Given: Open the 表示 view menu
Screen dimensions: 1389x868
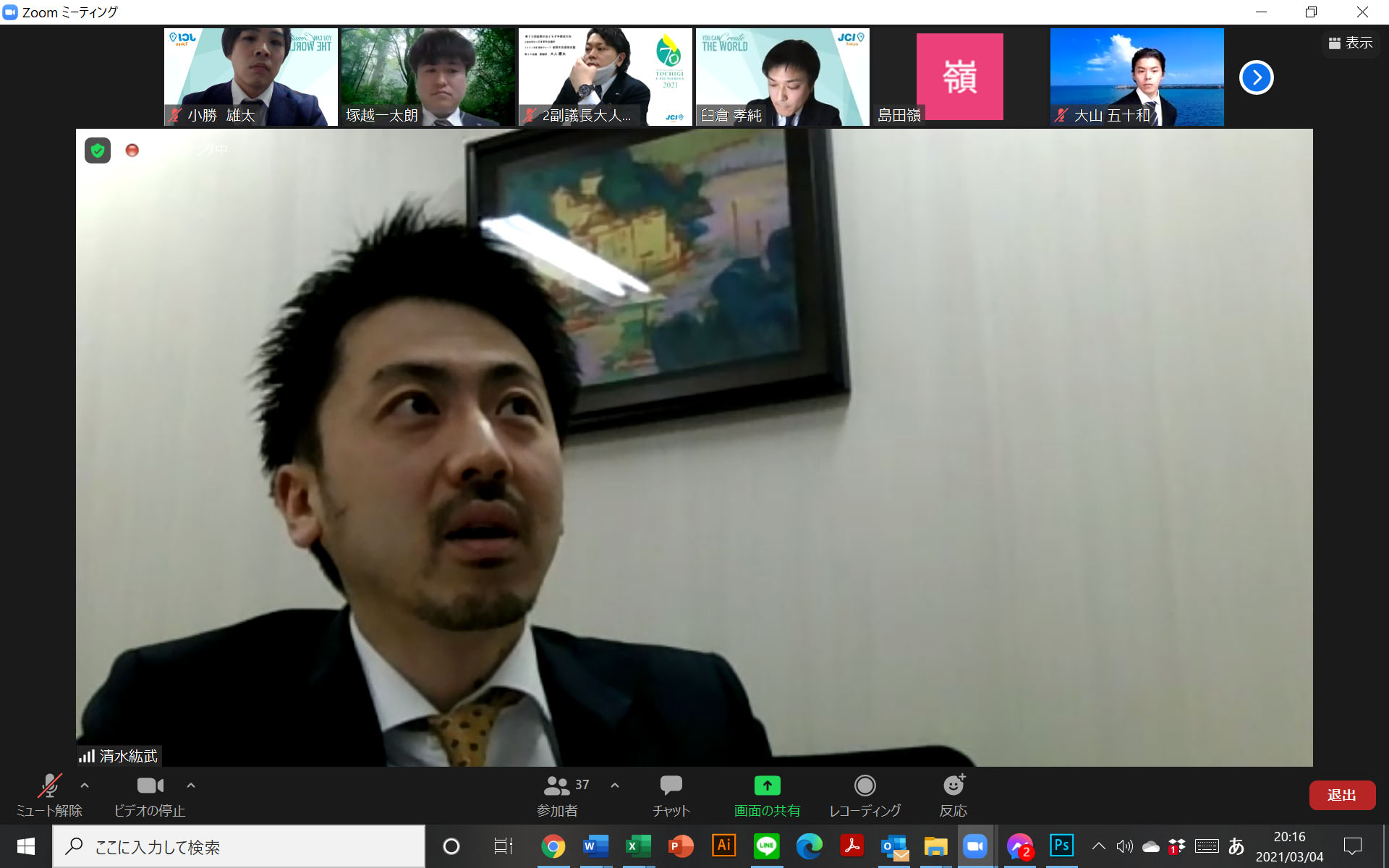Looking at the screenshot, I should [1350, 43].
